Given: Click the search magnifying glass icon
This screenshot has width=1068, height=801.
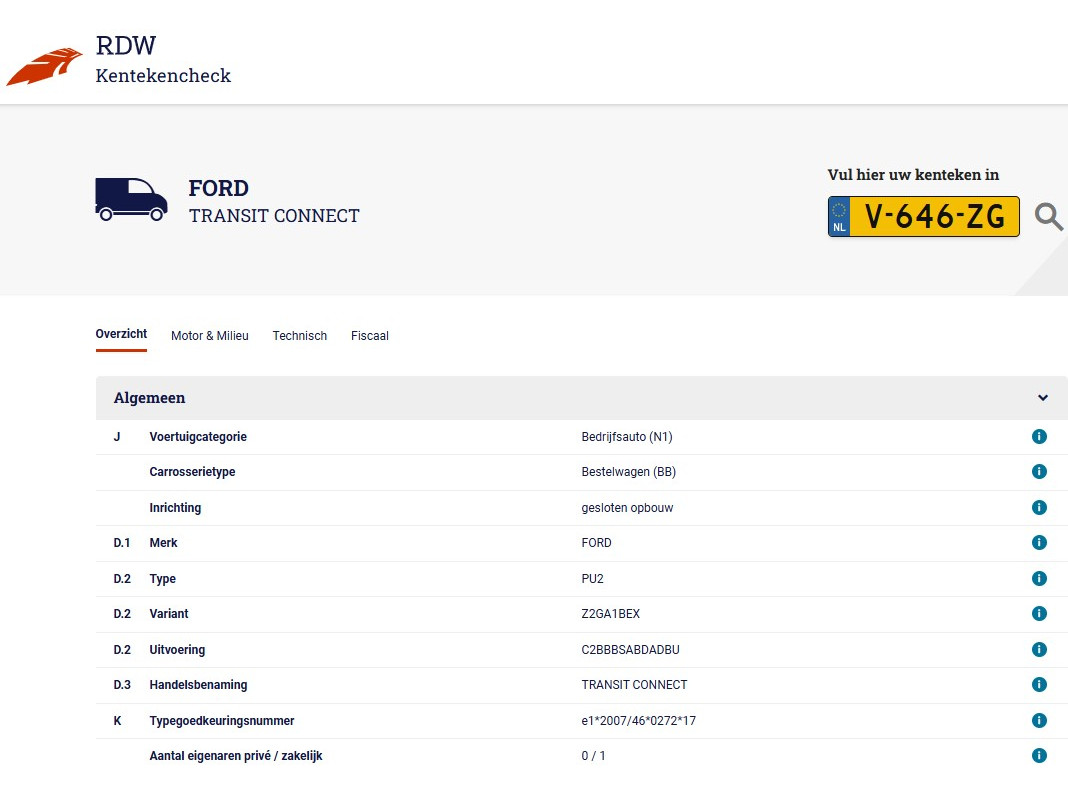Looking at the screenshot, I should coord(1048,217).
